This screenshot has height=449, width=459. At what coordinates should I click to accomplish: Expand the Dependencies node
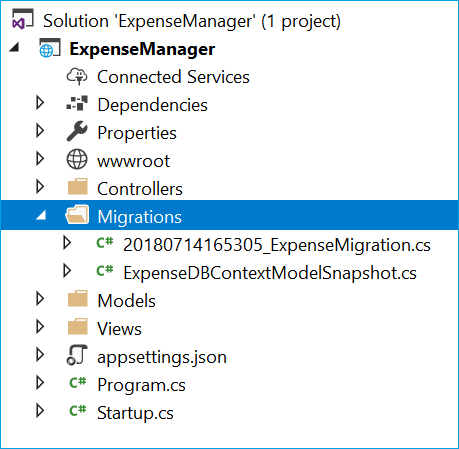[x=40, y=103]
